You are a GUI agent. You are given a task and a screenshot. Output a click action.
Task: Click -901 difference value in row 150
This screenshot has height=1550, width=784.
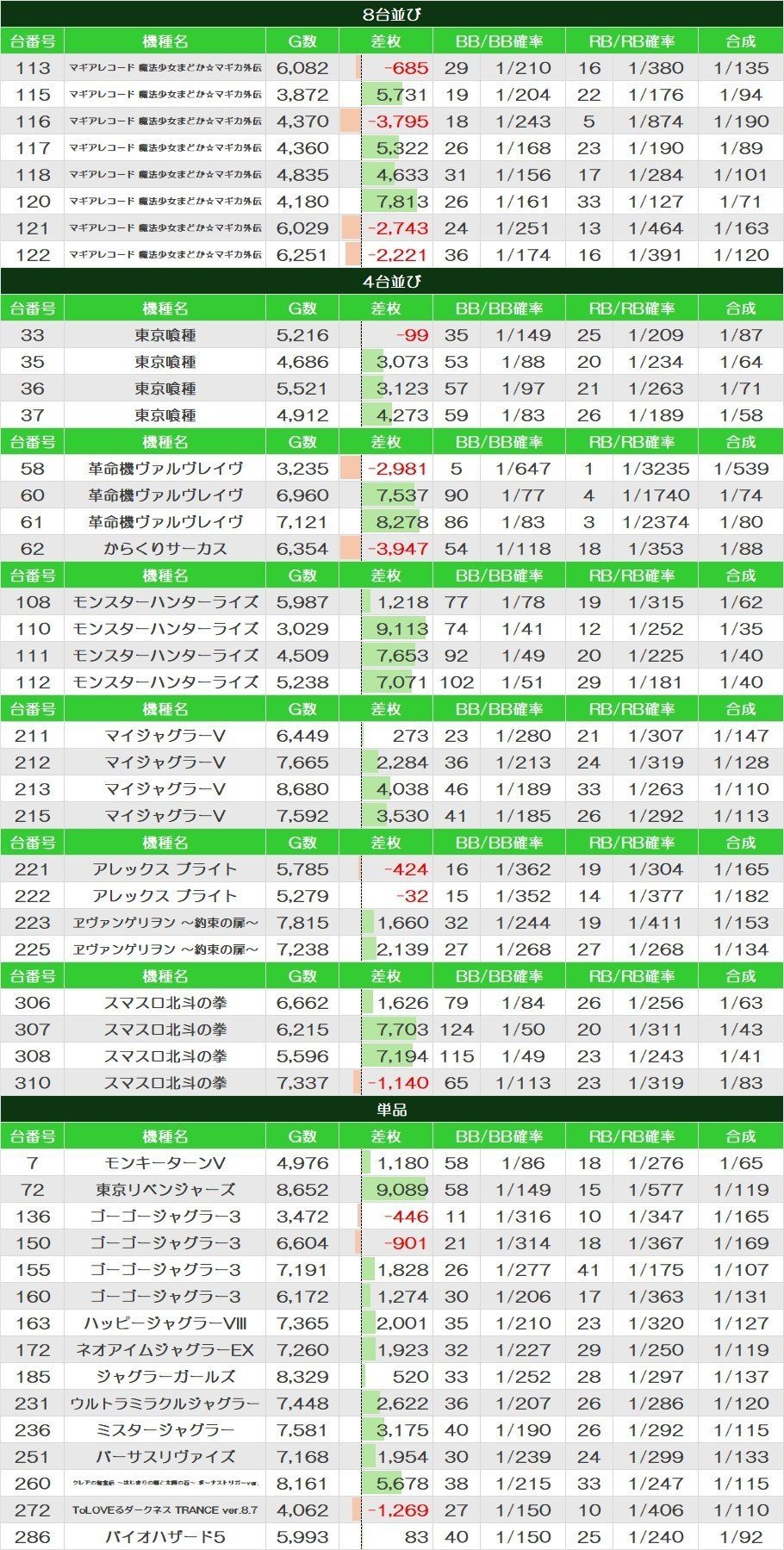[x=406, y=1243]
